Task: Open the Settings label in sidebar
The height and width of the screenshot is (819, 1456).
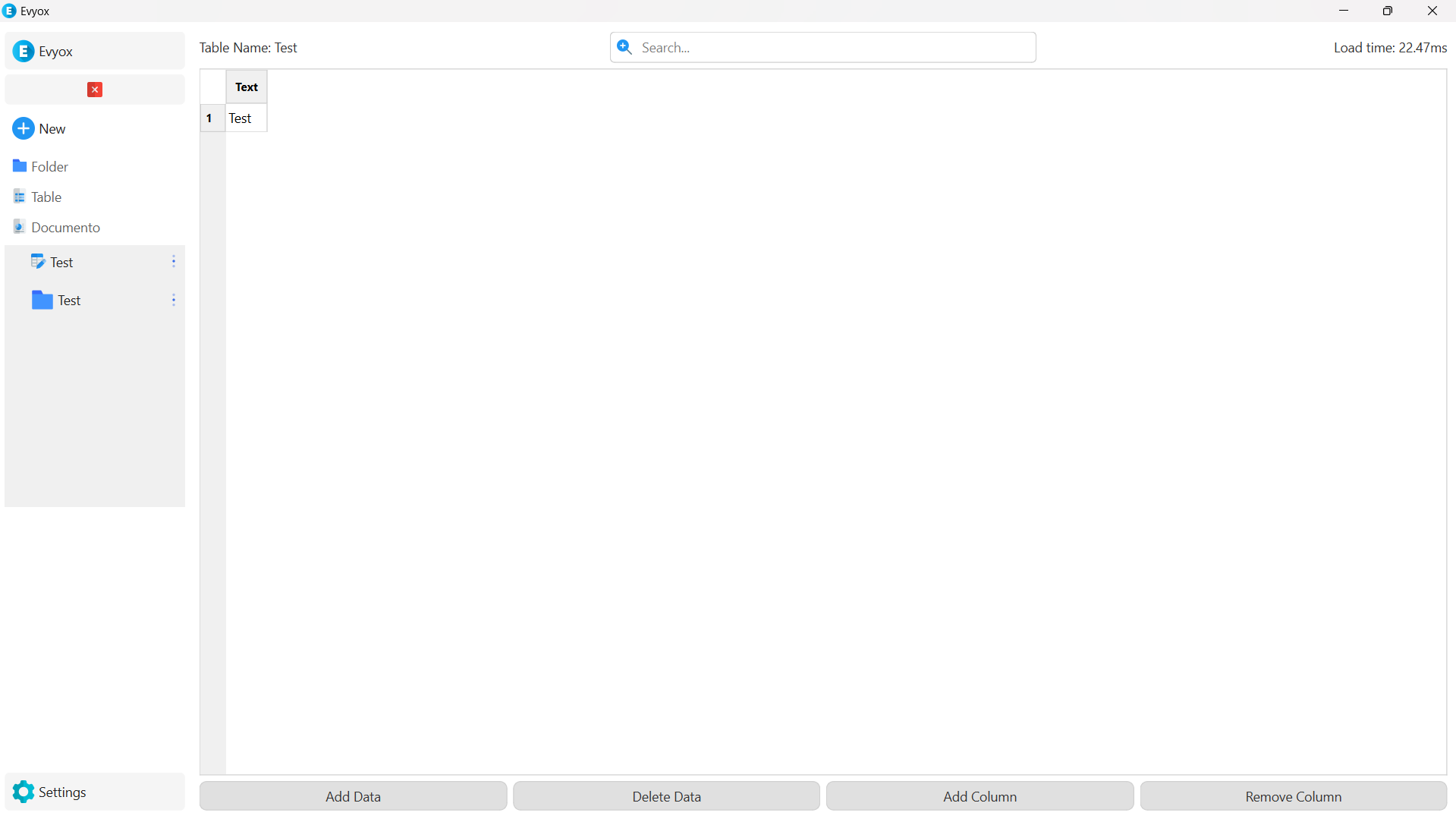Action: (x=62, y=792)
